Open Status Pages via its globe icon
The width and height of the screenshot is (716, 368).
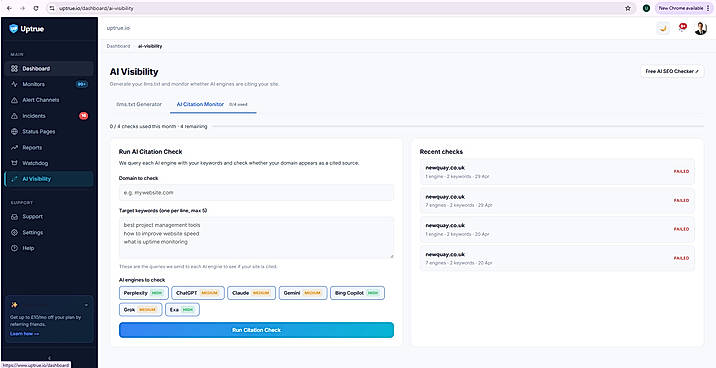[14, 131]
